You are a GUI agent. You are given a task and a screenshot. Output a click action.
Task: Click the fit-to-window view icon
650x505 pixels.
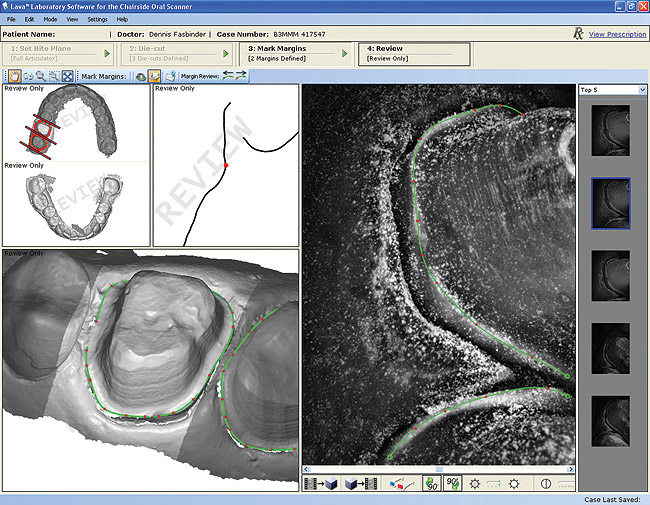click(67, 76)
